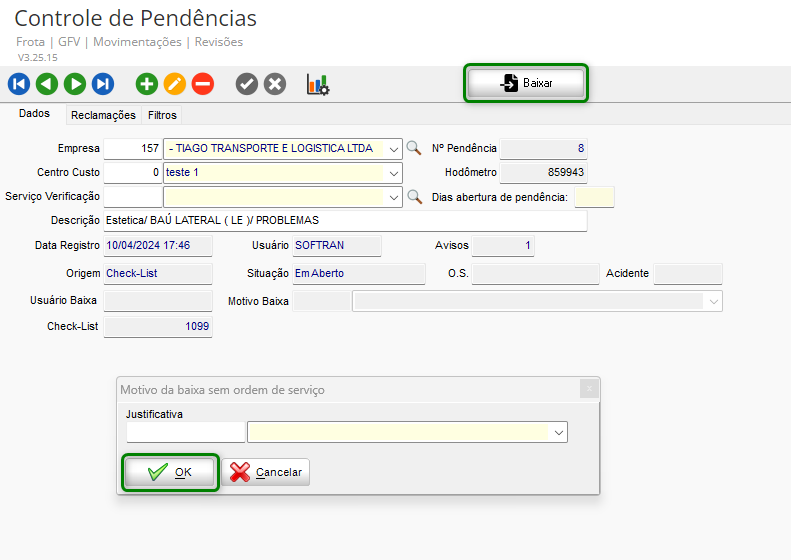The image size is (791, 560).
Task: Search Serviço Verificação with the magnifier icon
Action: (x=414, y=196)
